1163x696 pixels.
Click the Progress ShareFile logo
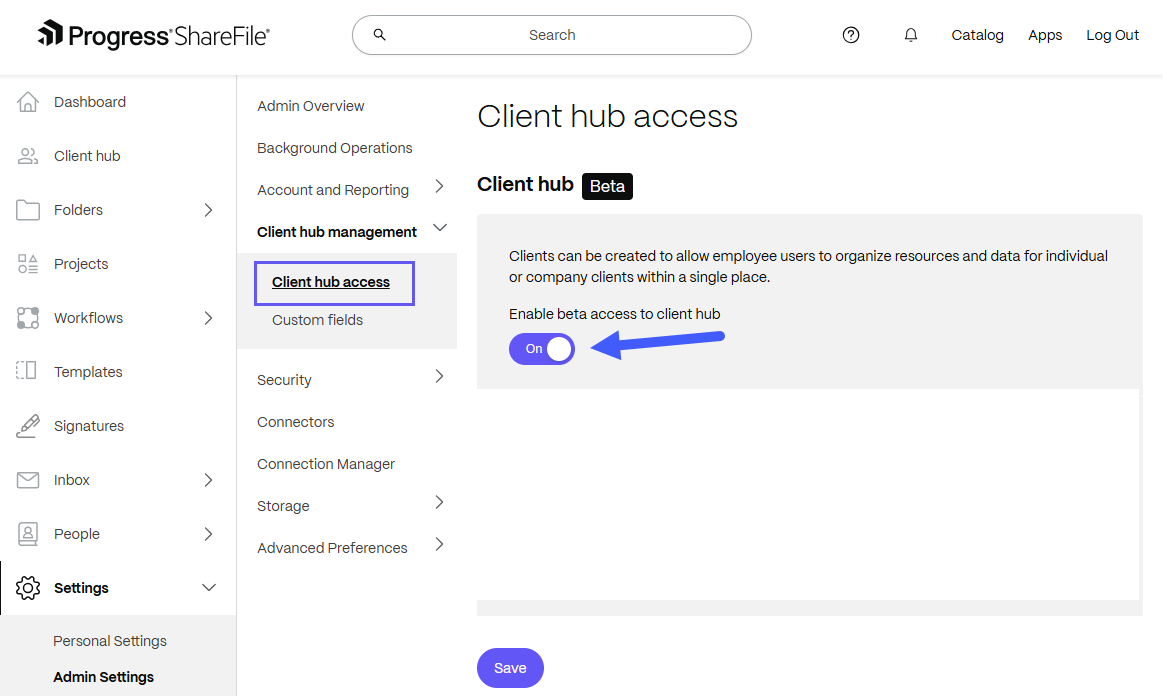pos(154,35)
